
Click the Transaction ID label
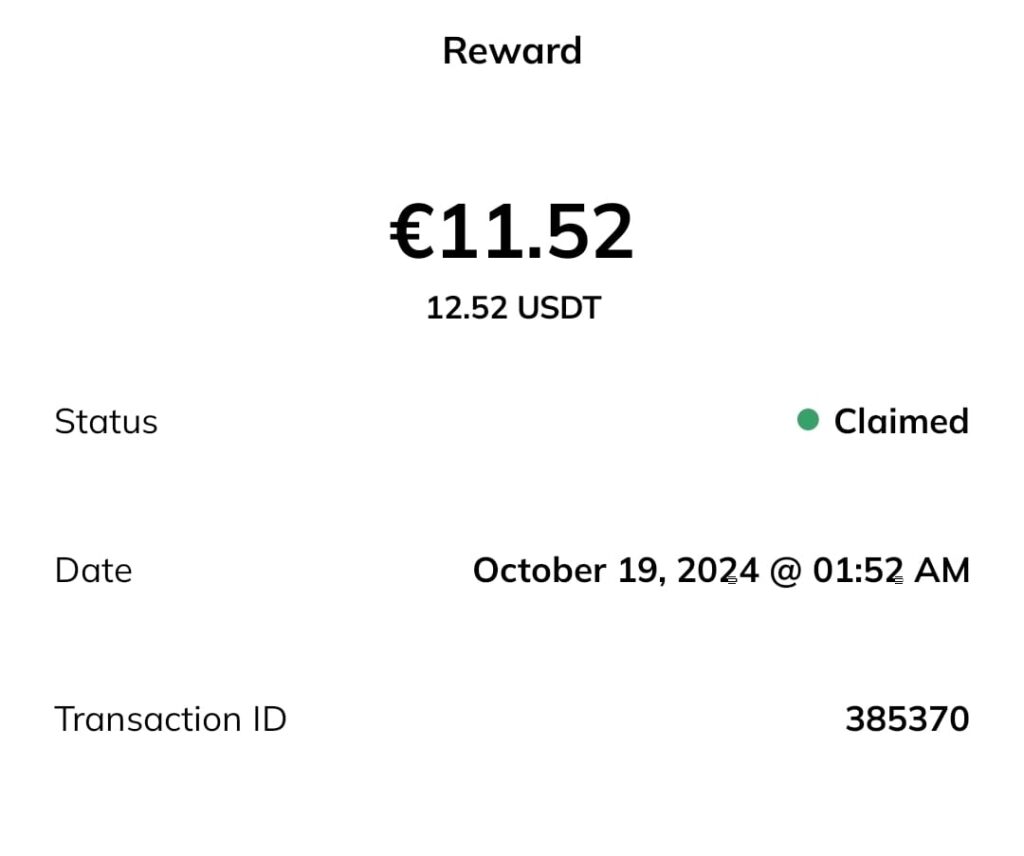pyautogui.click(x=170, y=719)
